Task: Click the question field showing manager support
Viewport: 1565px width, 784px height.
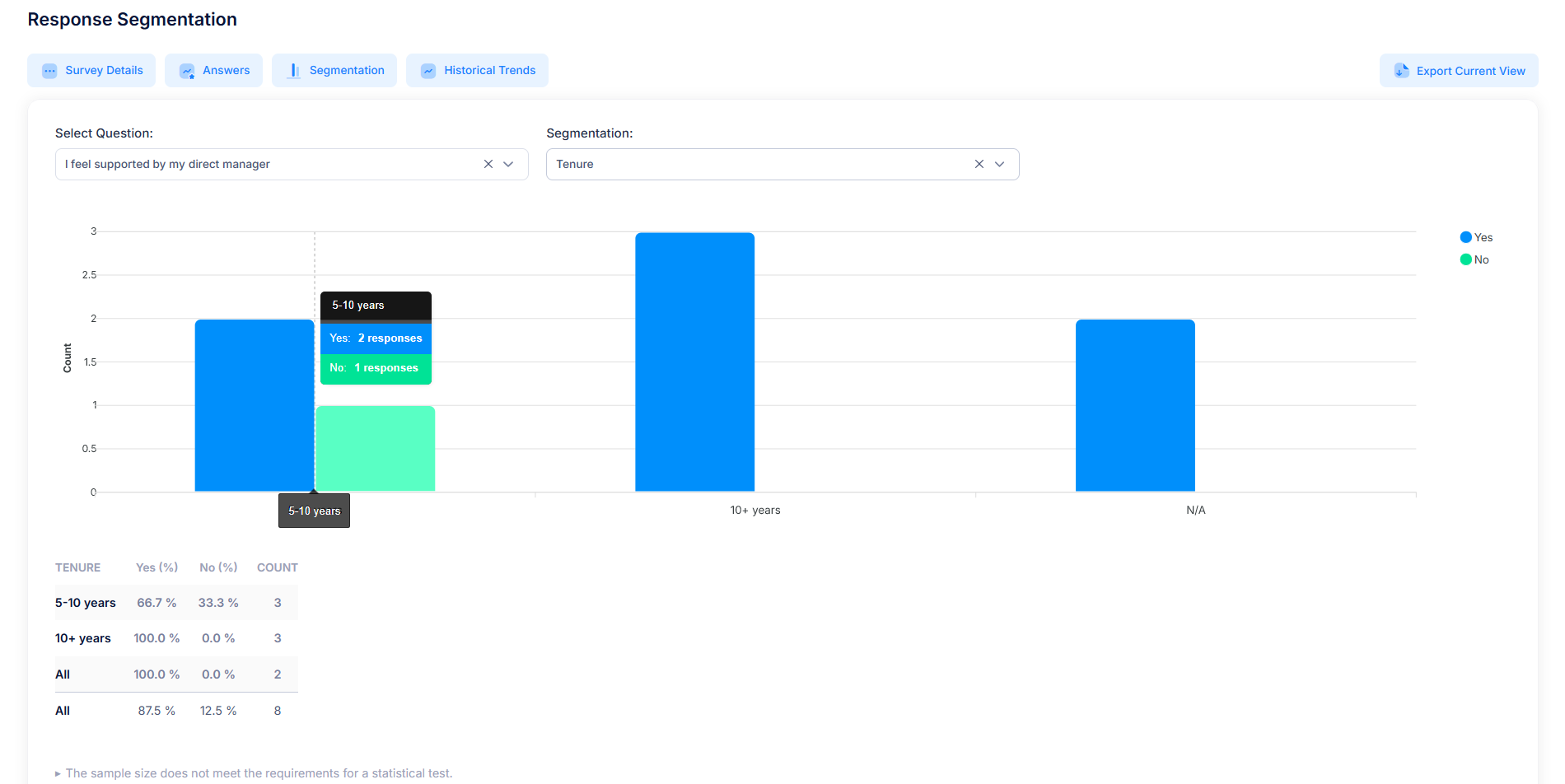Action: [292, 164]
